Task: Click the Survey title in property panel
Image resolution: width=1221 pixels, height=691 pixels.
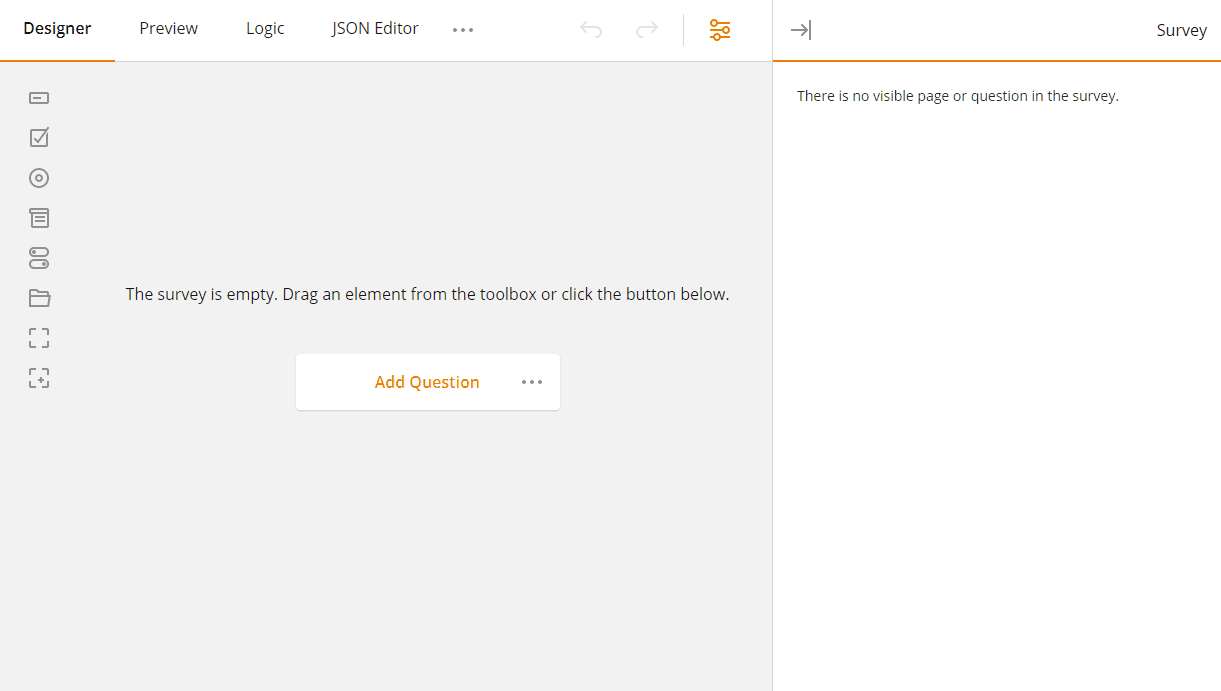Action: coord(1181,30)
